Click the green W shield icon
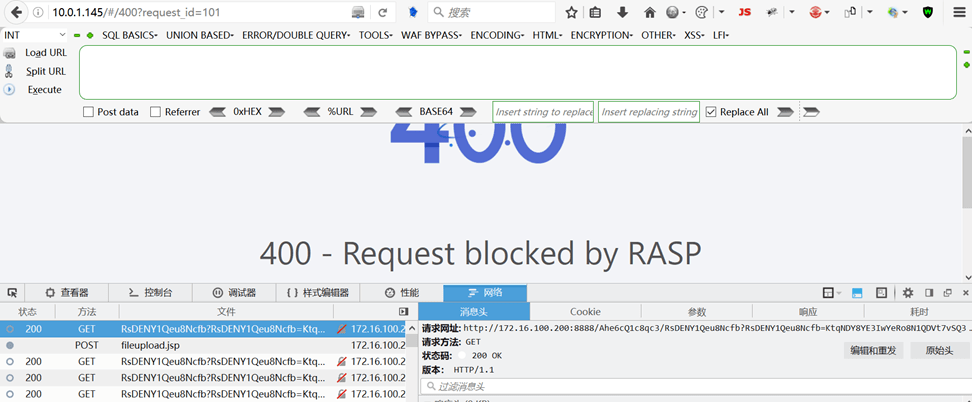This screenshot has height=402, width=972. pyautogui.click(x=928, y=12)
